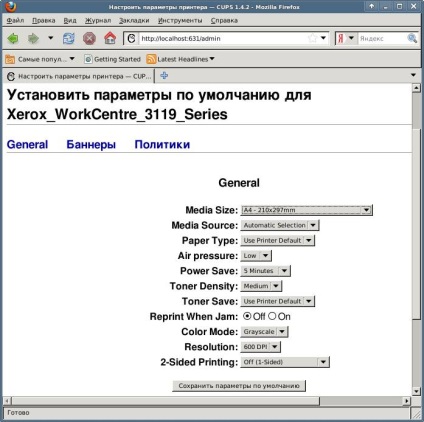Click the red Stop loading icon

pos(89,39)
